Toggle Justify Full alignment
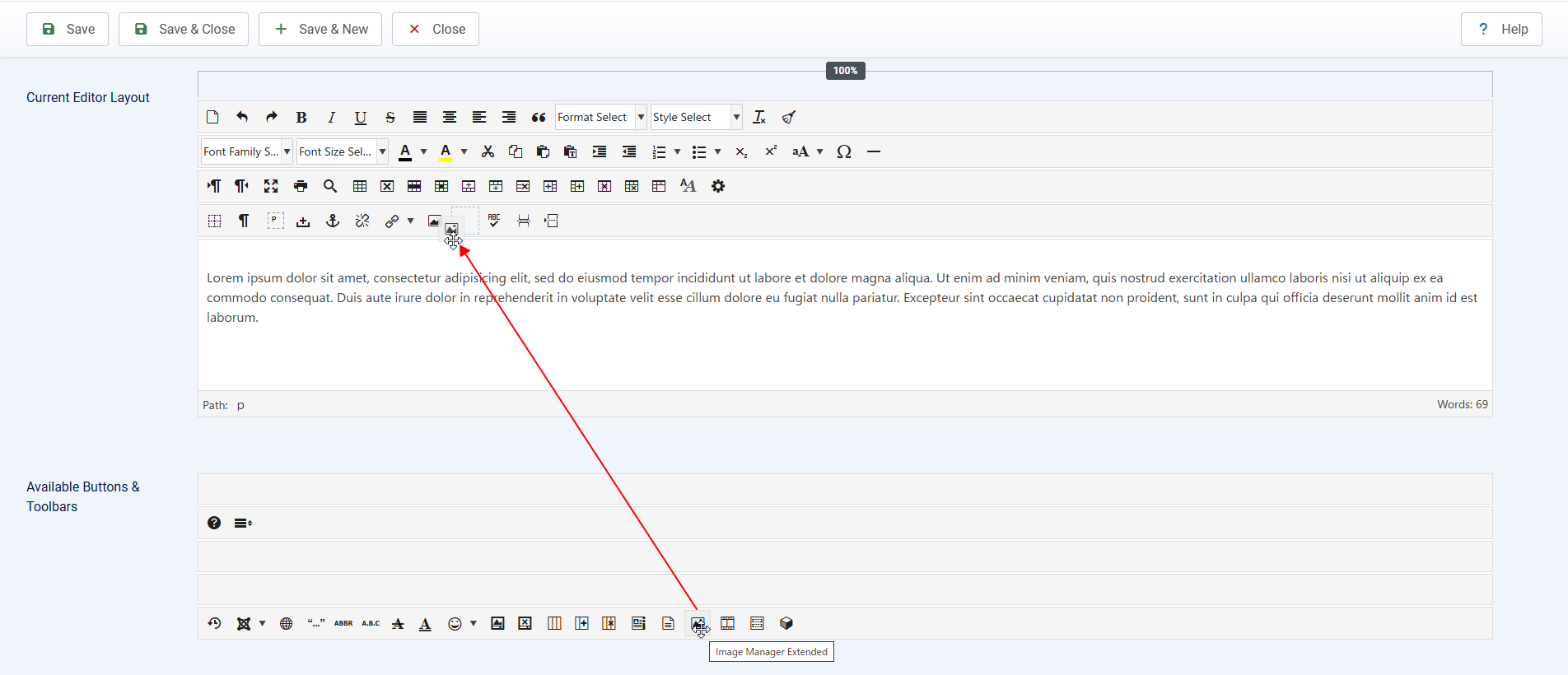 click(x=420, y=117)
